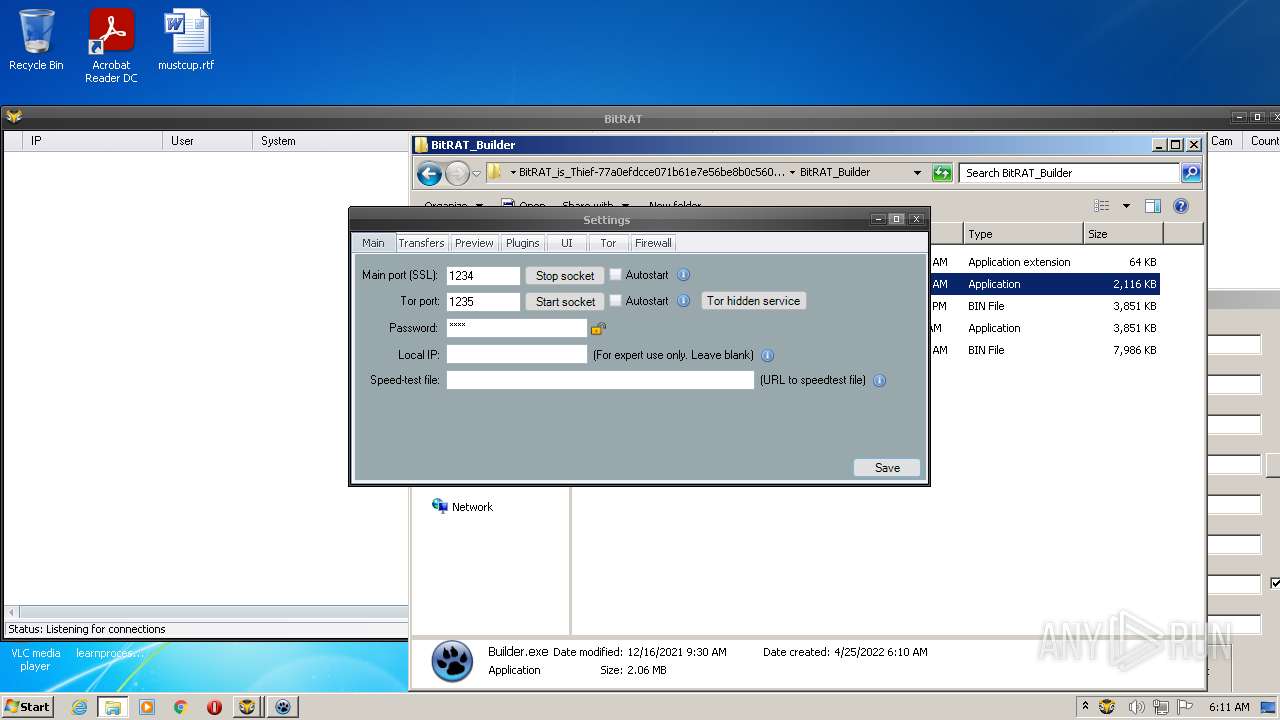Open Internet Explorer from taskbar
The height and width of the screenshot is (720, 1280).
pos(79,707)
